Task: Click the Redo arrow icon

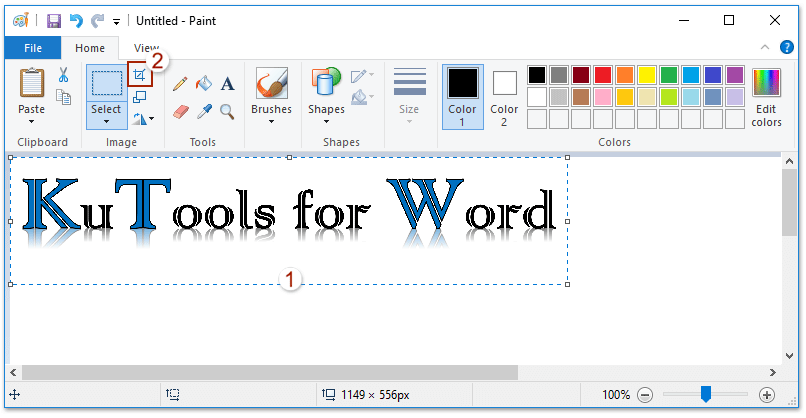Action: 97,21
